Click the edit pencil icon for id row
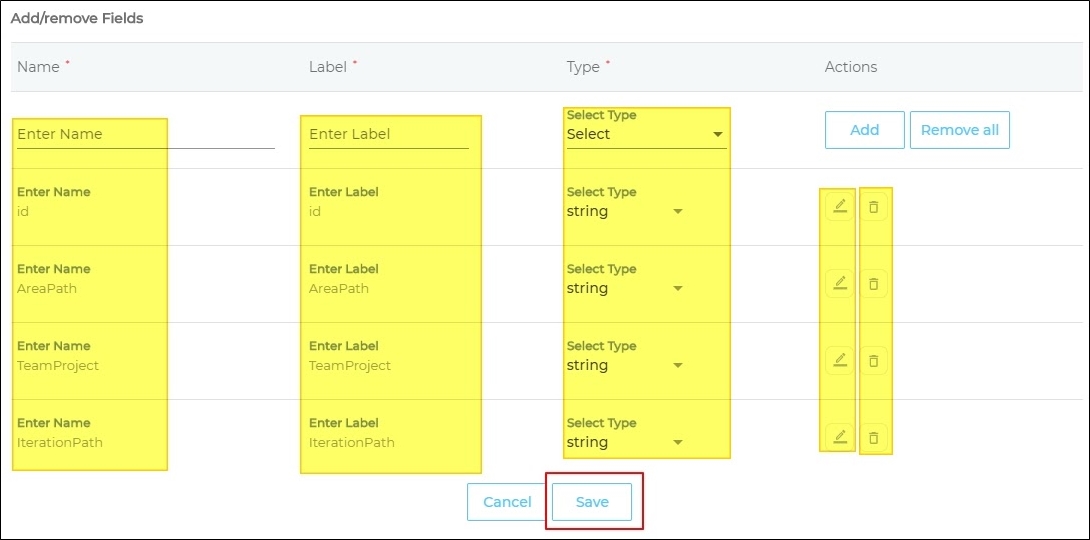 (x=840, y=206)
